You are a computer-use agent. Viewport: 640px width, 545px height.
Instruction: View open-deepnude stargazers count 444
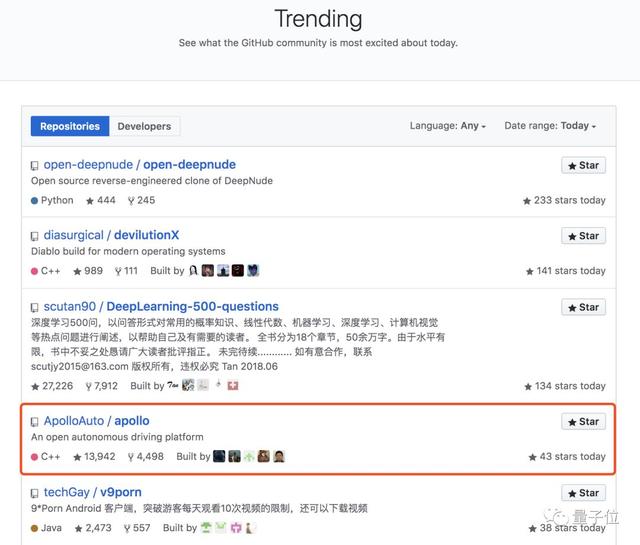click(x=101, y=200)
